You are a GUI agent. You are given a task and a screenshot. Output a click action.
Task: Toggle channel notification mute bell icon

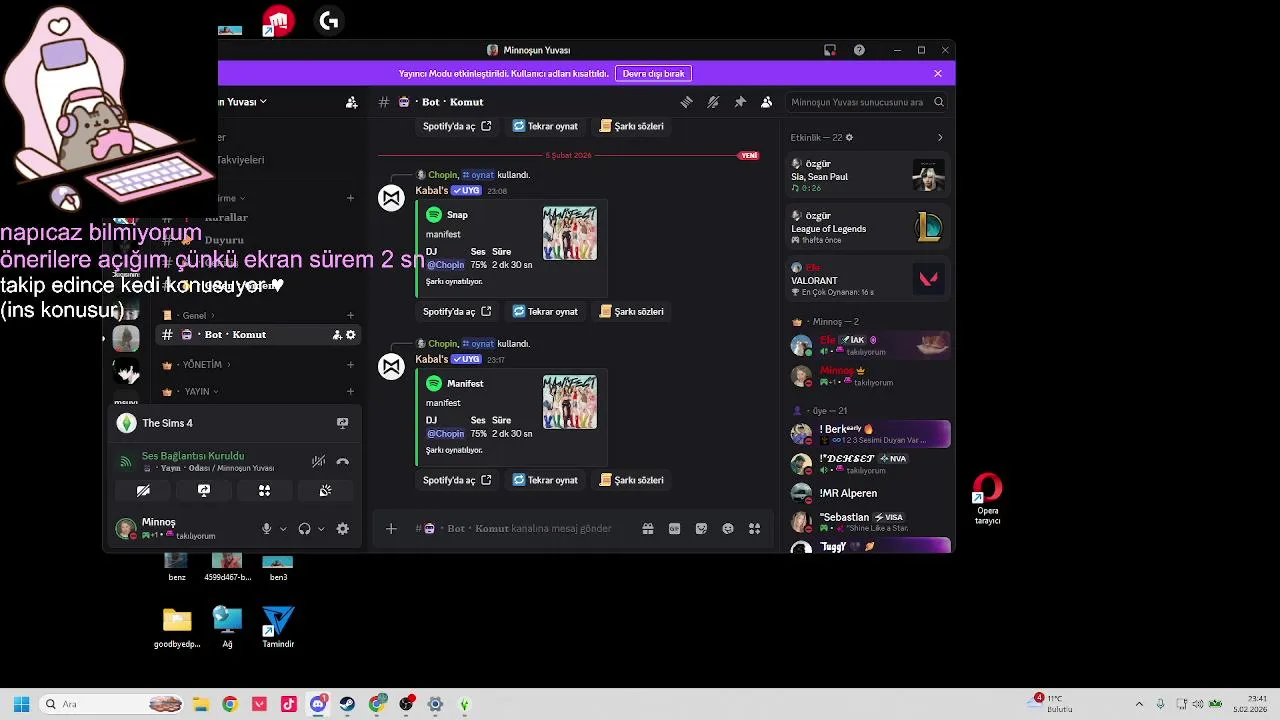(713, 102)
